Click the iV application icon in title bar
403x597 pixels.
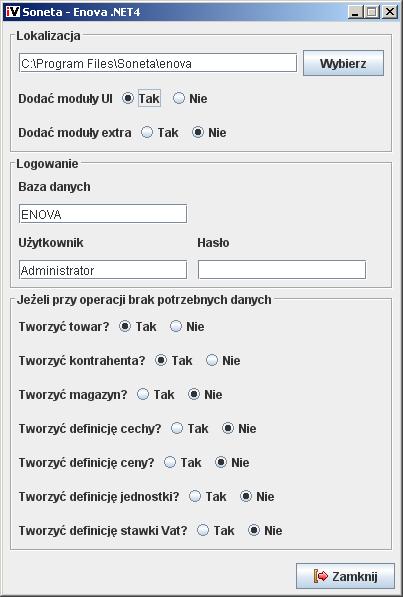coord(13,11)
